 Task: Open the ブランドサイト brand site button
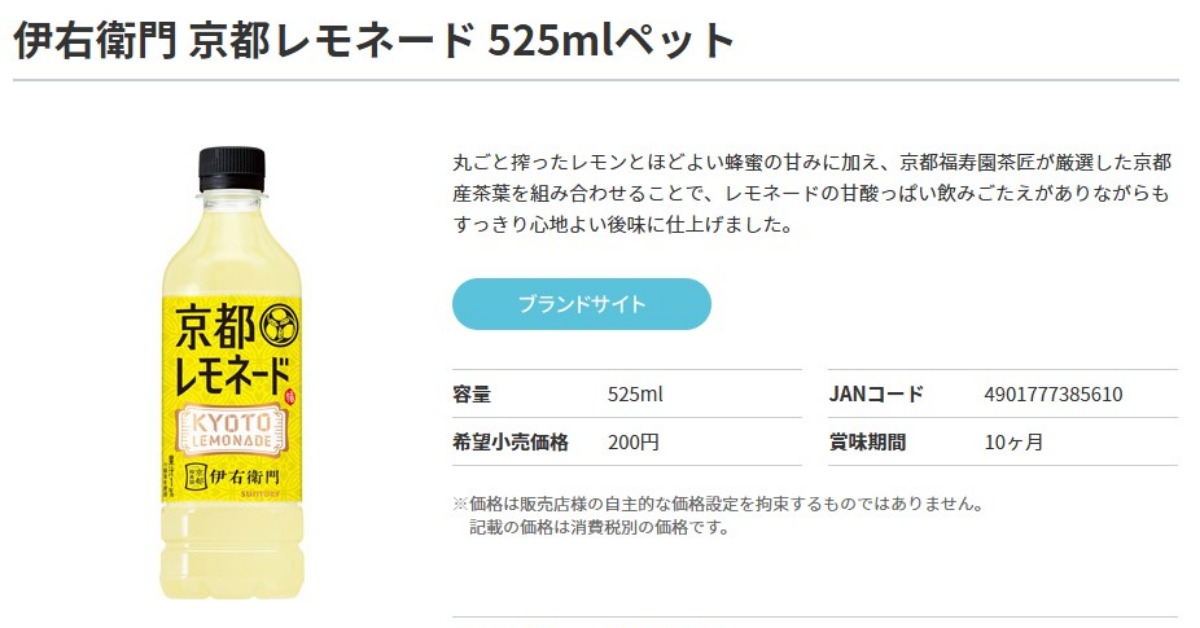coord(581,304)
